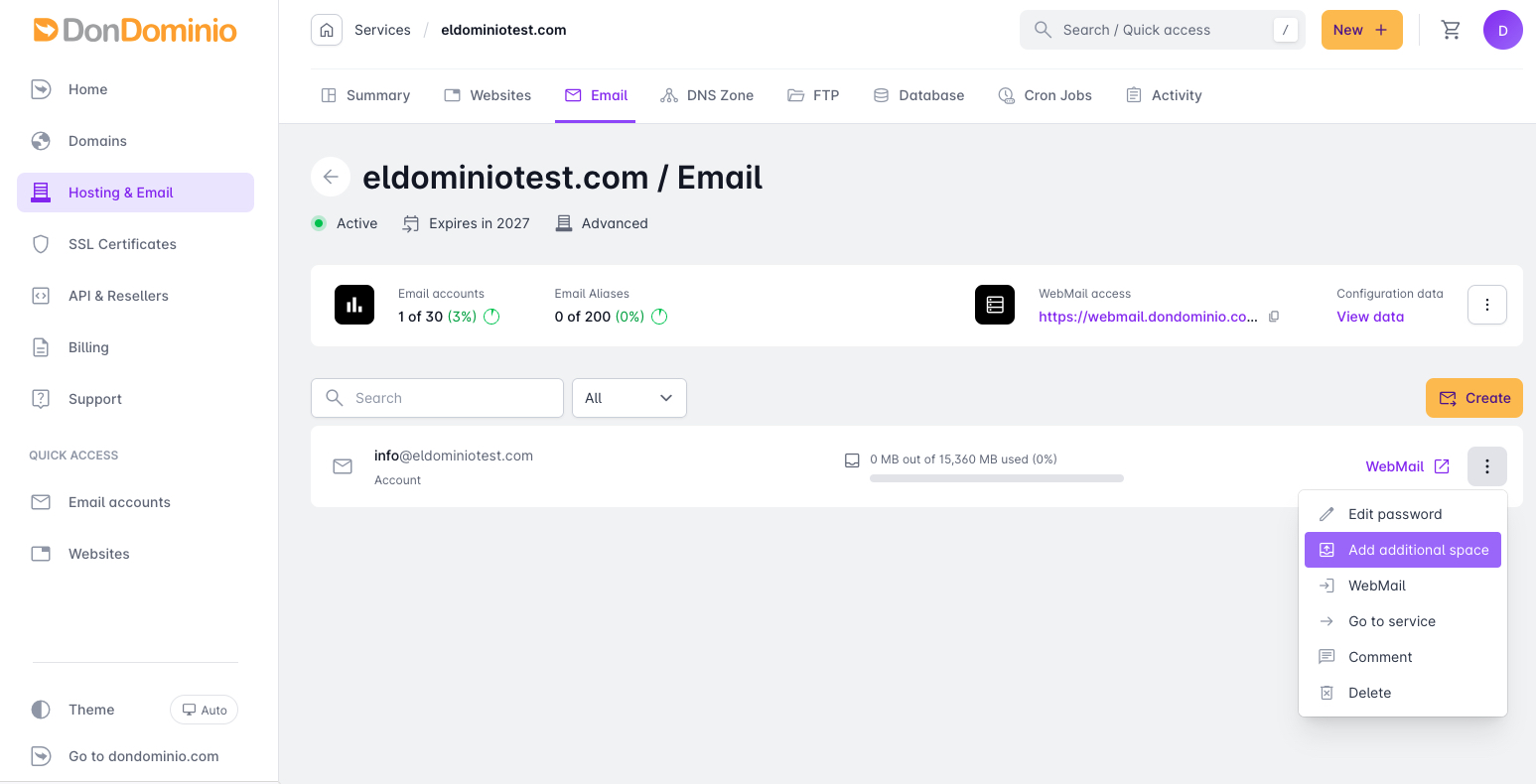Screen dimensions: 1536x784
Task: Open the New dropdown button
Action: [1361, 30]
